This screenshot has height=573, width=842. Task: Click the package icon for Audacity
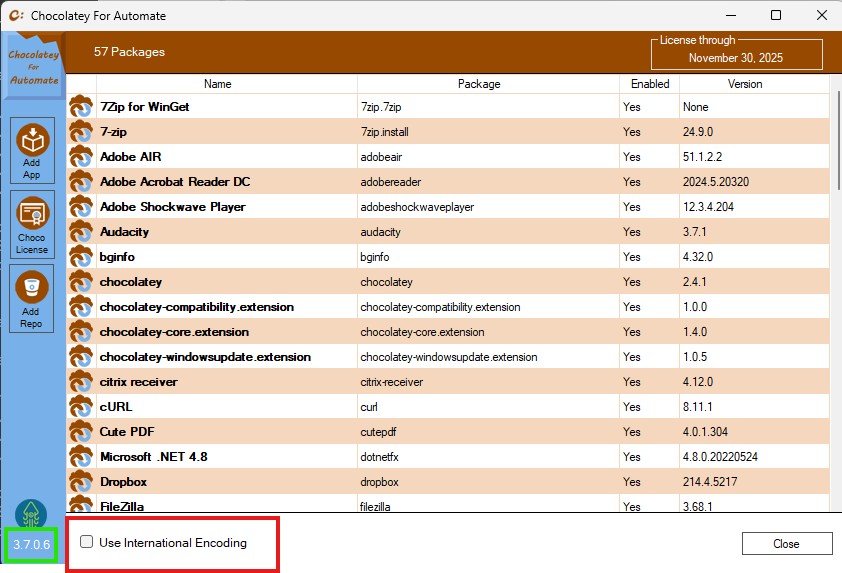click(81, 231)
